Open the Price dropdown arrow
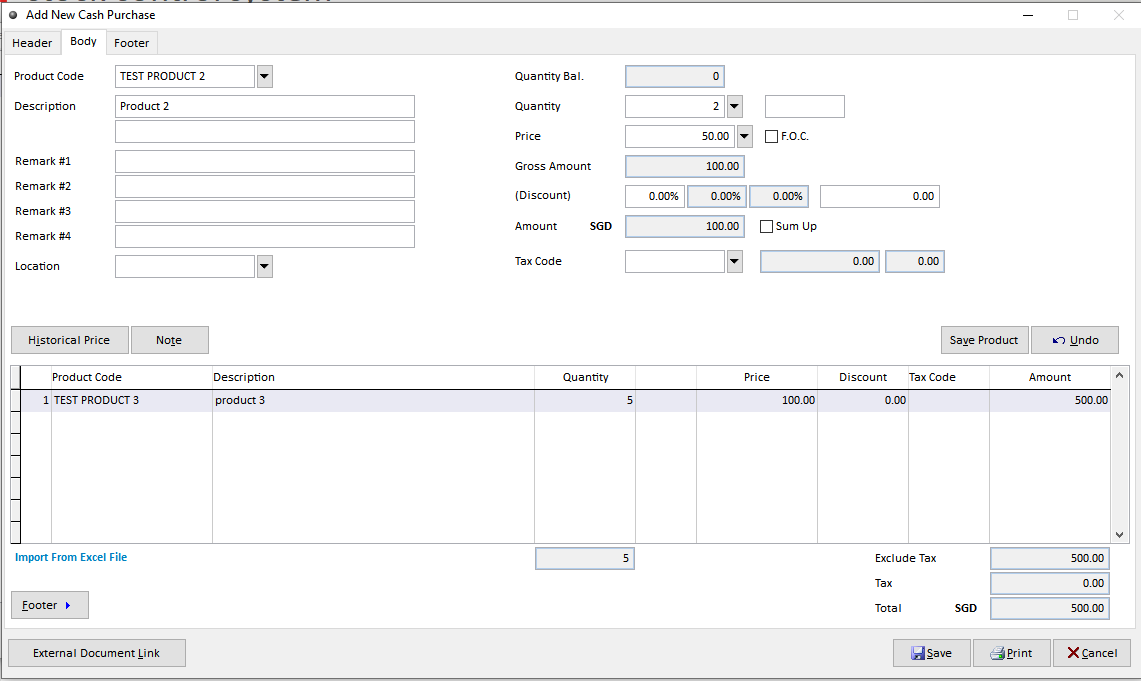Image resolution: width=1141 pixels, height=681 pixels. 744,136
